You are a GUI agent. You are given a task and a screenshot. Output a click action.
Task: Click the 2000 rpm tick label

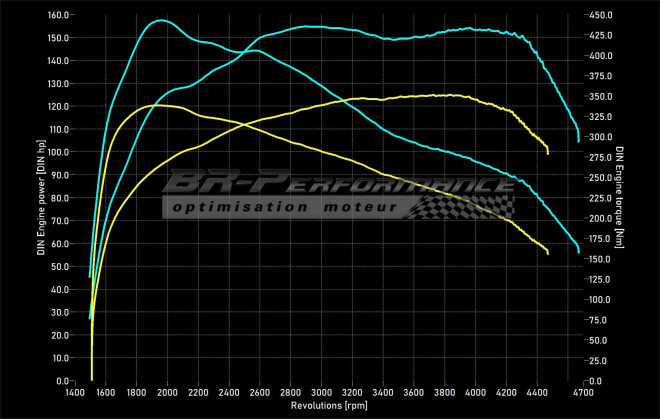167,393
